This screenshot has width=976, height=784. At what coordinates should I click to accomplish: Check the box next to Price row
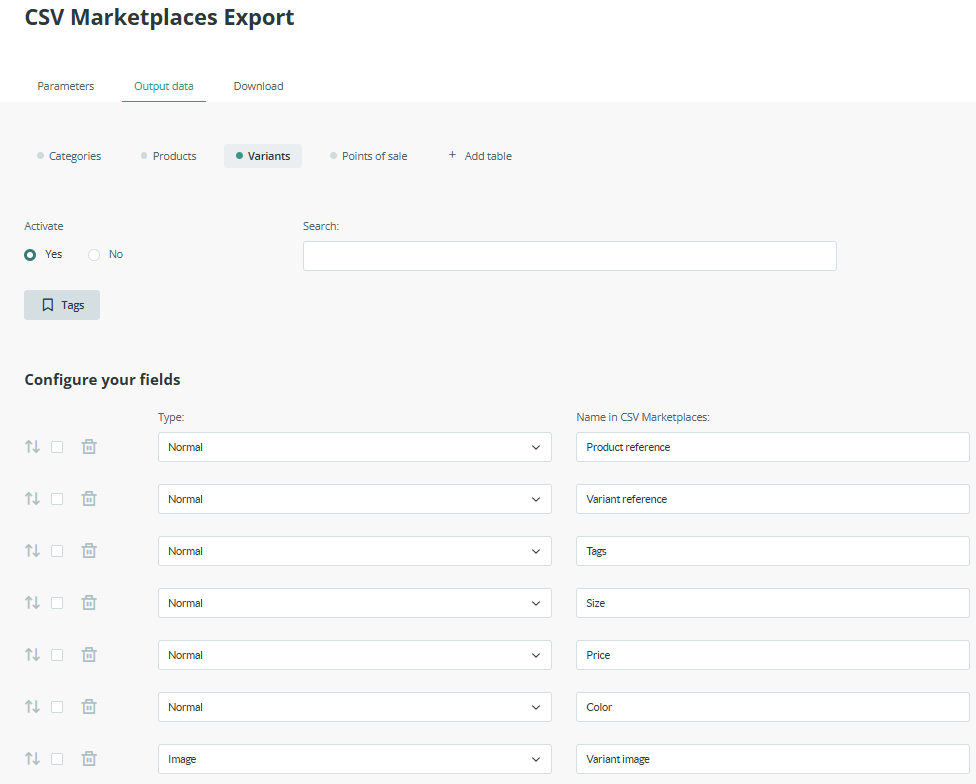pyautogui.click(x=57, y=655)
